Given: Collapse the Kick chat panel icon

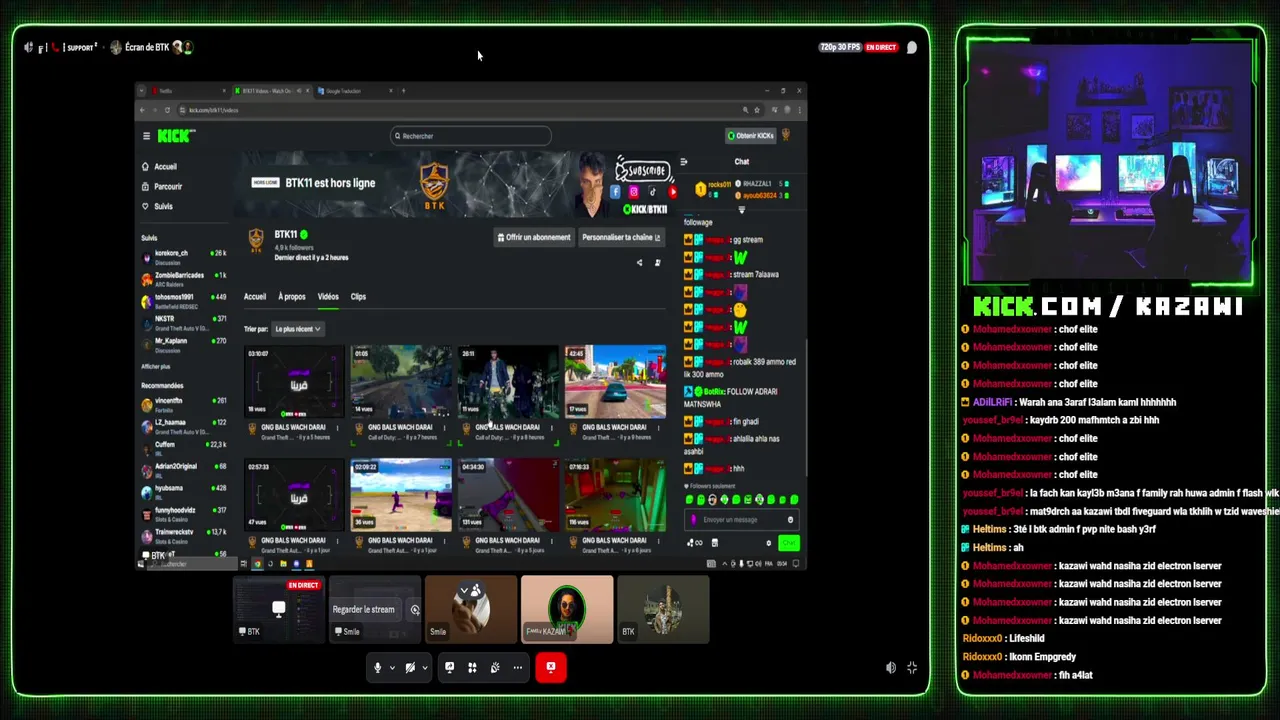Looking at the screenshot, I should [684, 162].
